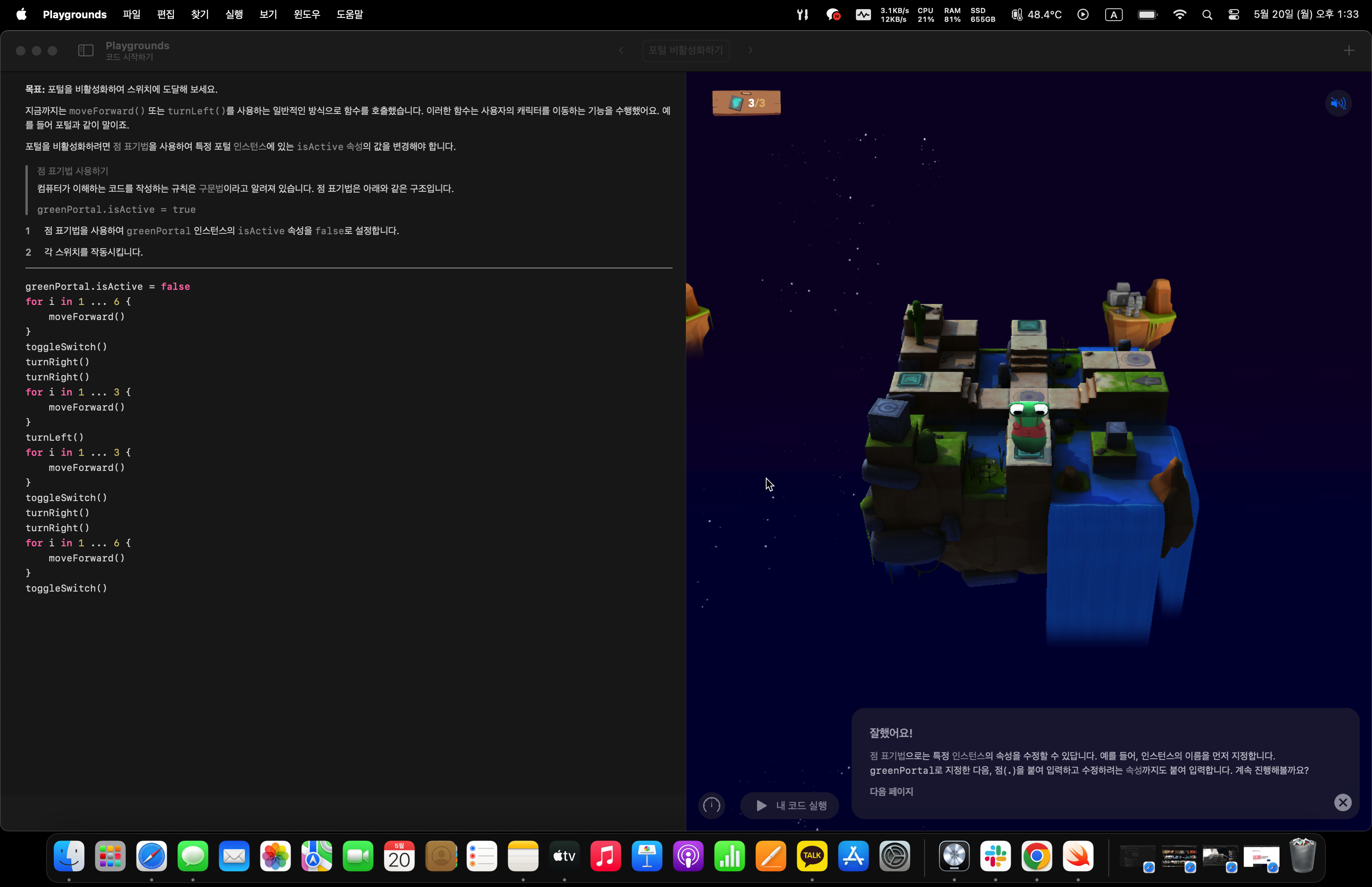This screenshot has width=1372, height=887.
Task: Go to next page chevron
Action: point(750,51)
